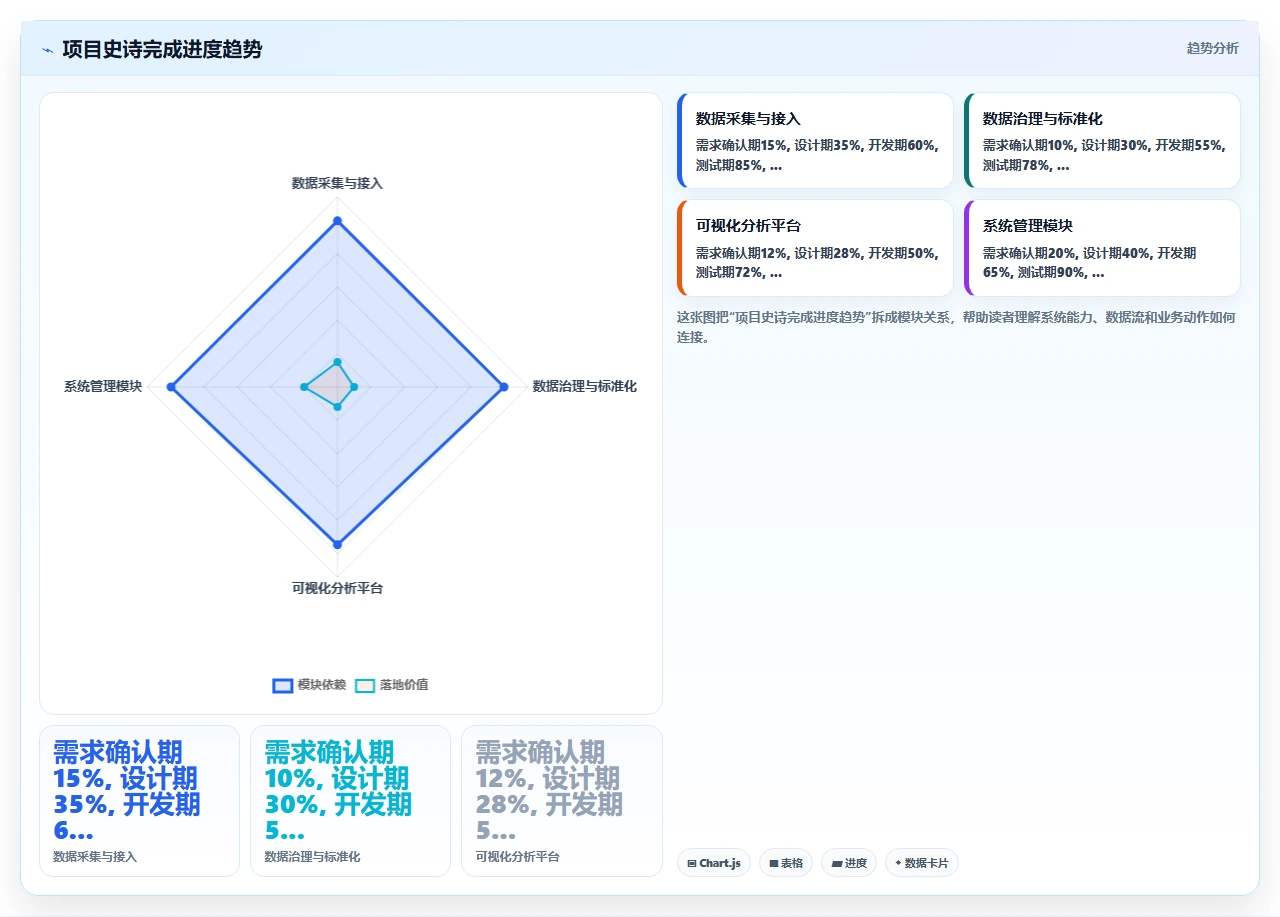Click the 趋势分析 label in header
This screenshot has width=1280, height=917.
pyautogui.click(x=1212, y=48)
